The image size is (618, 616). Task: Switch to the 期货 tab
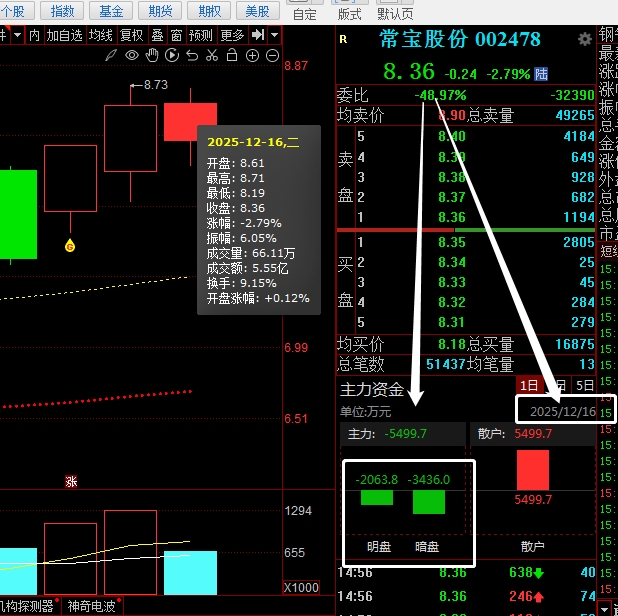pos(160,11)
